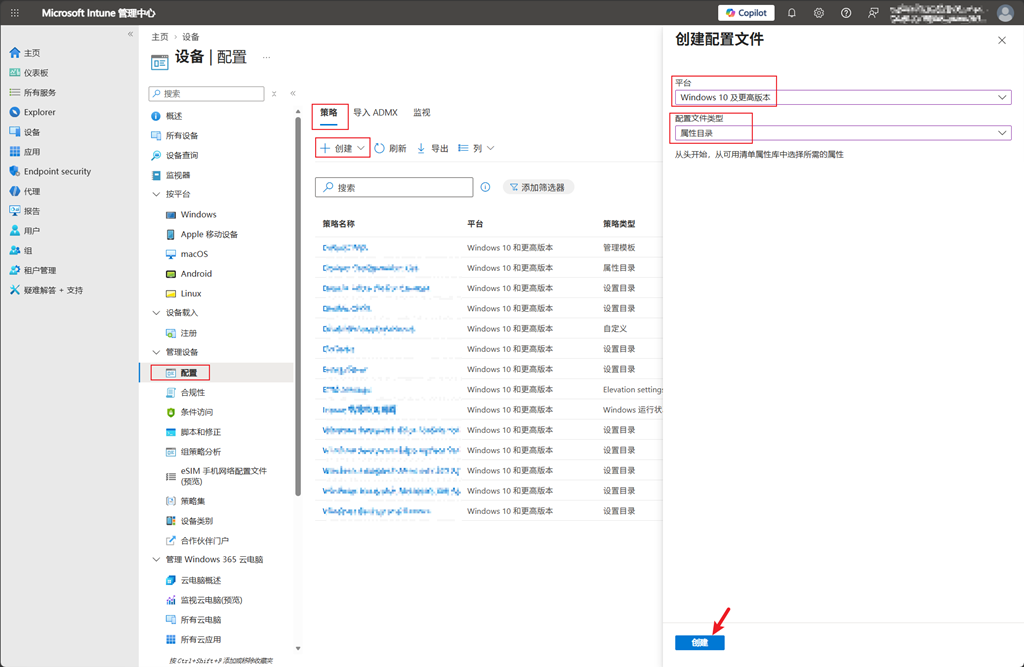The width and height of the screenshot is (1024, 667).
Task: Click the 导出 export toolbar button
Action: [433, 148]
